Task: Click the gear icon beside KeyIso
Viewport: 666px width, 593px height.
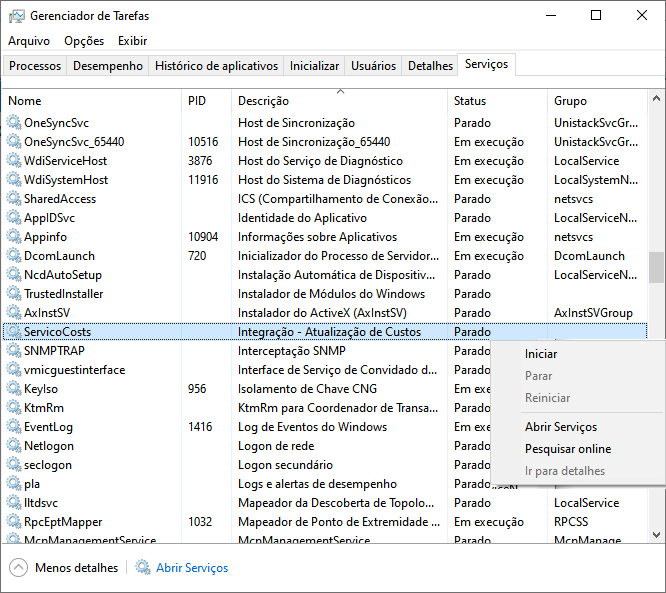Action: tap(14, 389)
